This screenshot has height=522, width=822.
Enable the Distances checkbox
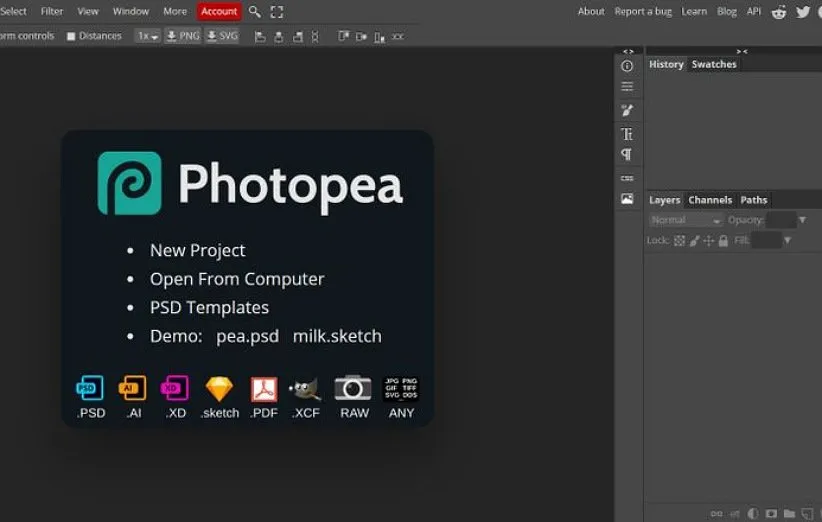point(71,36)
